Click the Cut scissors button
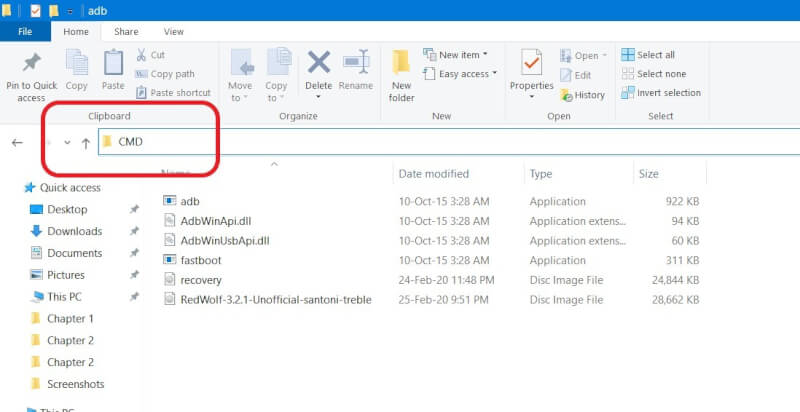This screenshot has height=412, width=800. tap(150, 55)
